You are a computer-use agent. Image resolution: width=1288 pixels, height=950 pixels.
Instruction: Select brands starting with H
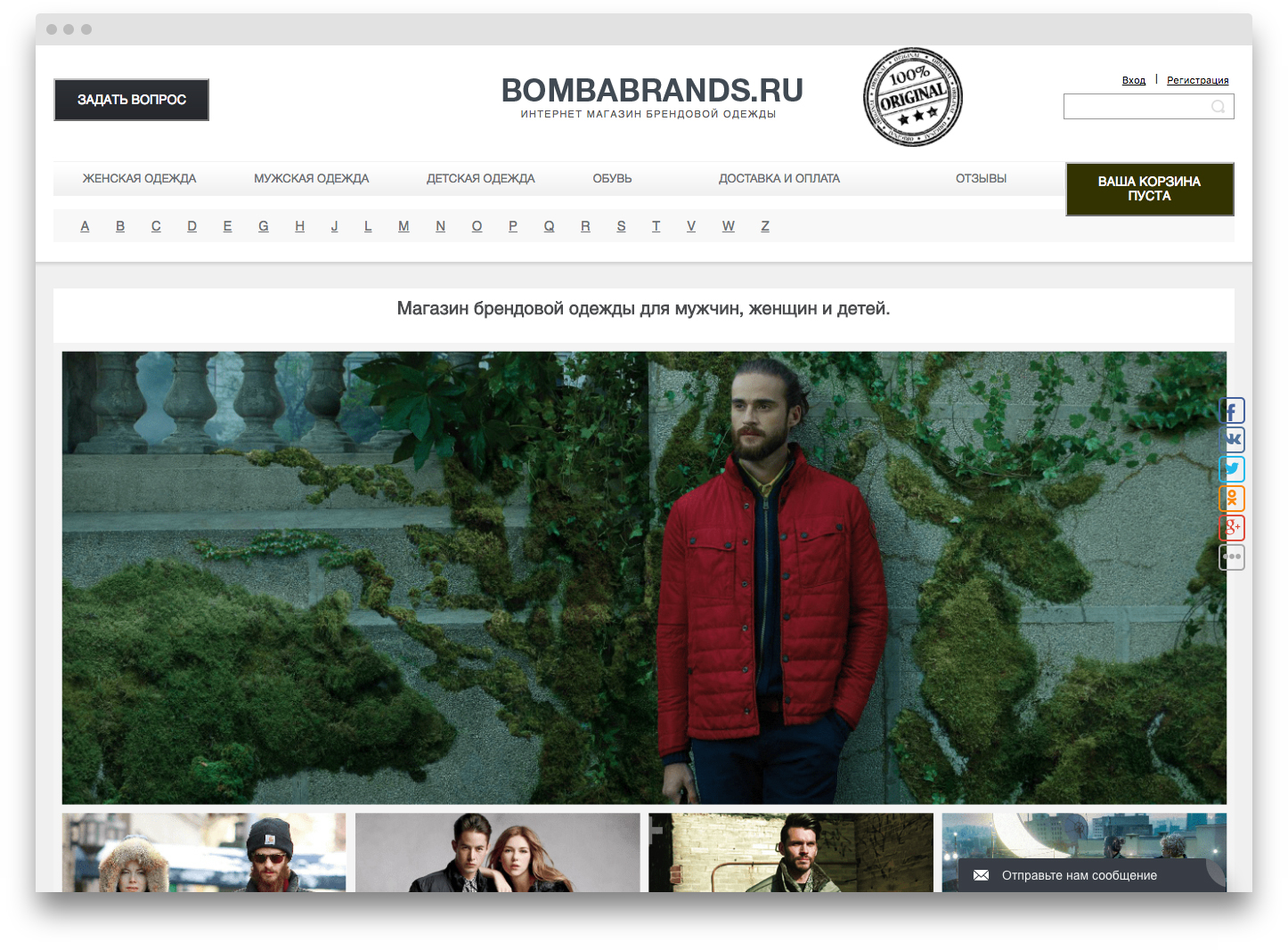pyautogui.click(x=300, y=226)
